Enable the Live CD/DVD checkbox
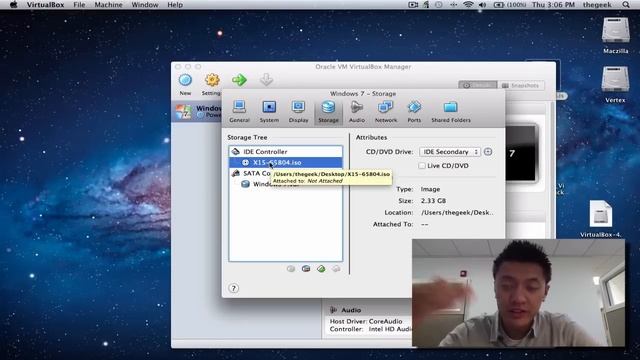 (x=422, y=166)
